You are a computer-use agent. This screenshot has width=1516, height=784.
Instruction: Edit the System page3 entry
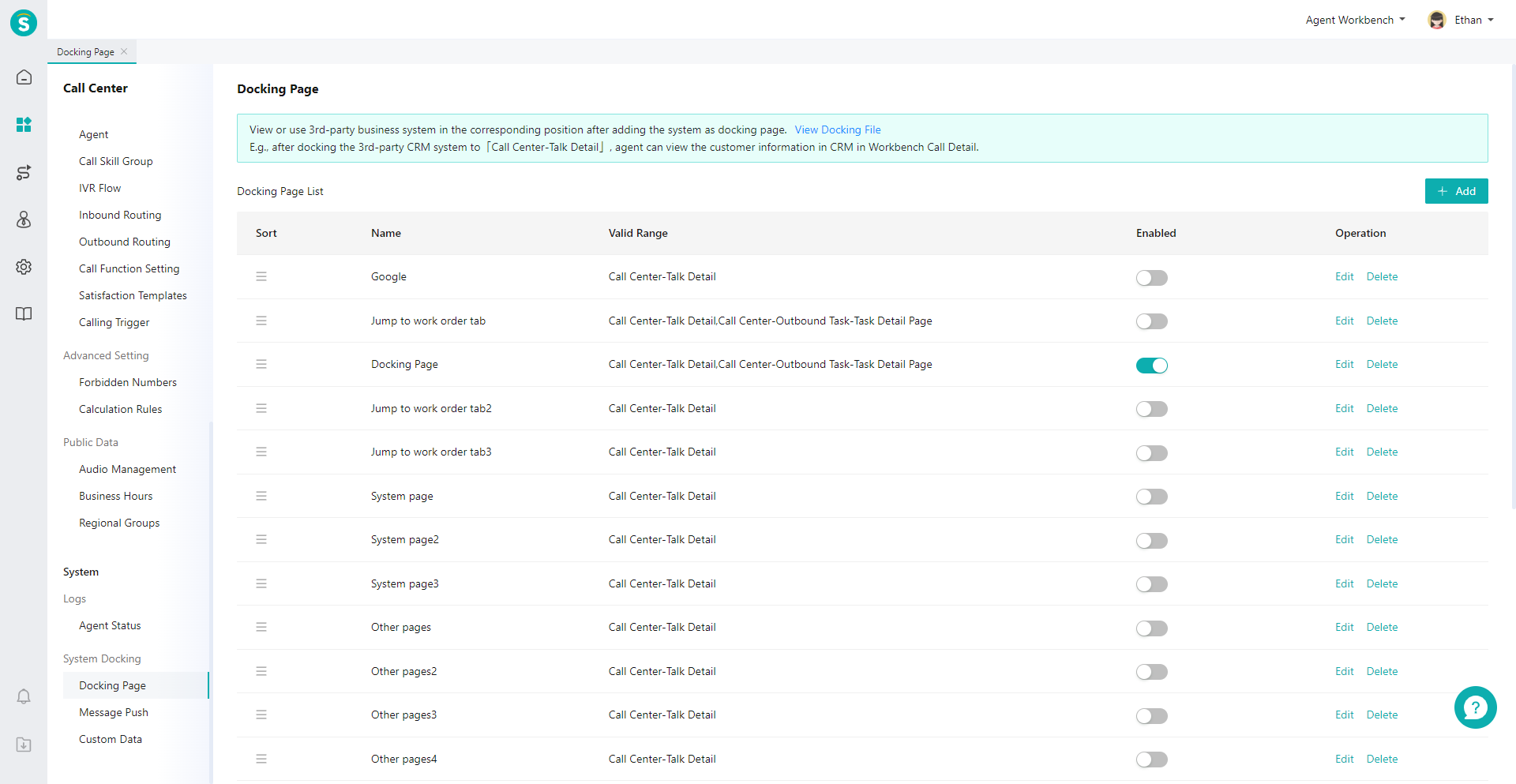tap(1345, 583)
